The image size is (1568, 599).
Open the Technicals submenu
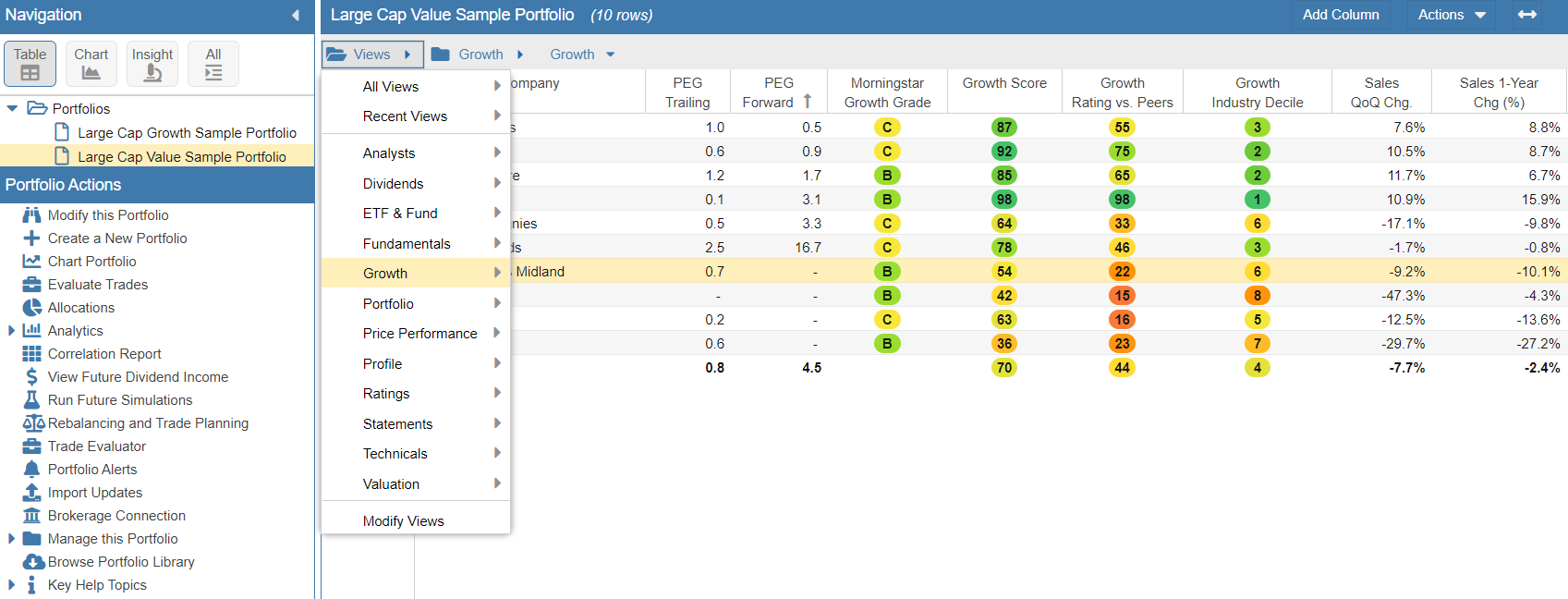click(416, 454)
